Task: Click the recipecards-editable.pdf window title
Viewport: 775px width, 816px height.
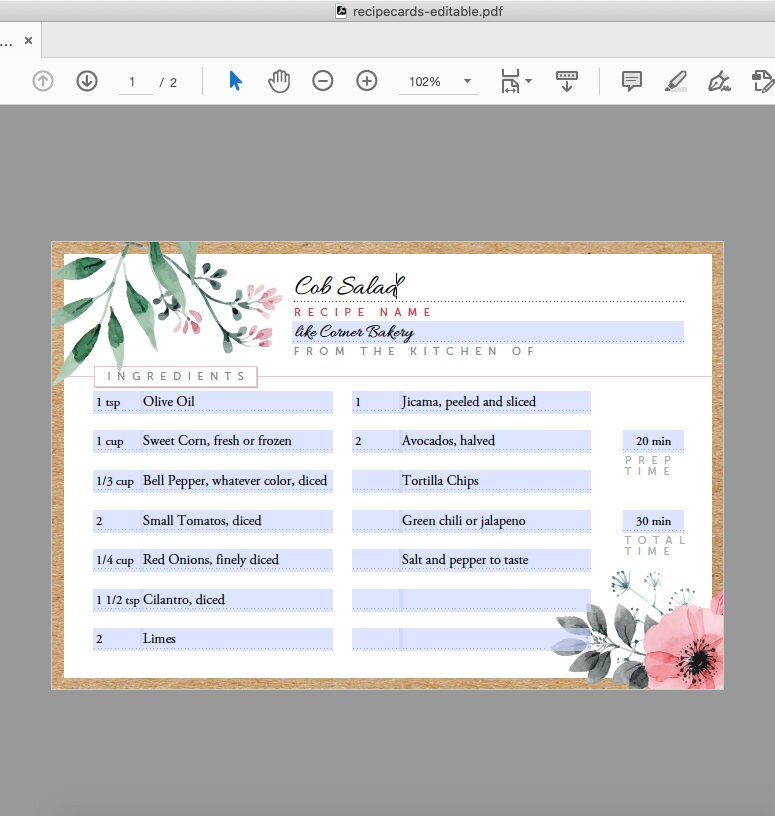Action: pos(427,11)
